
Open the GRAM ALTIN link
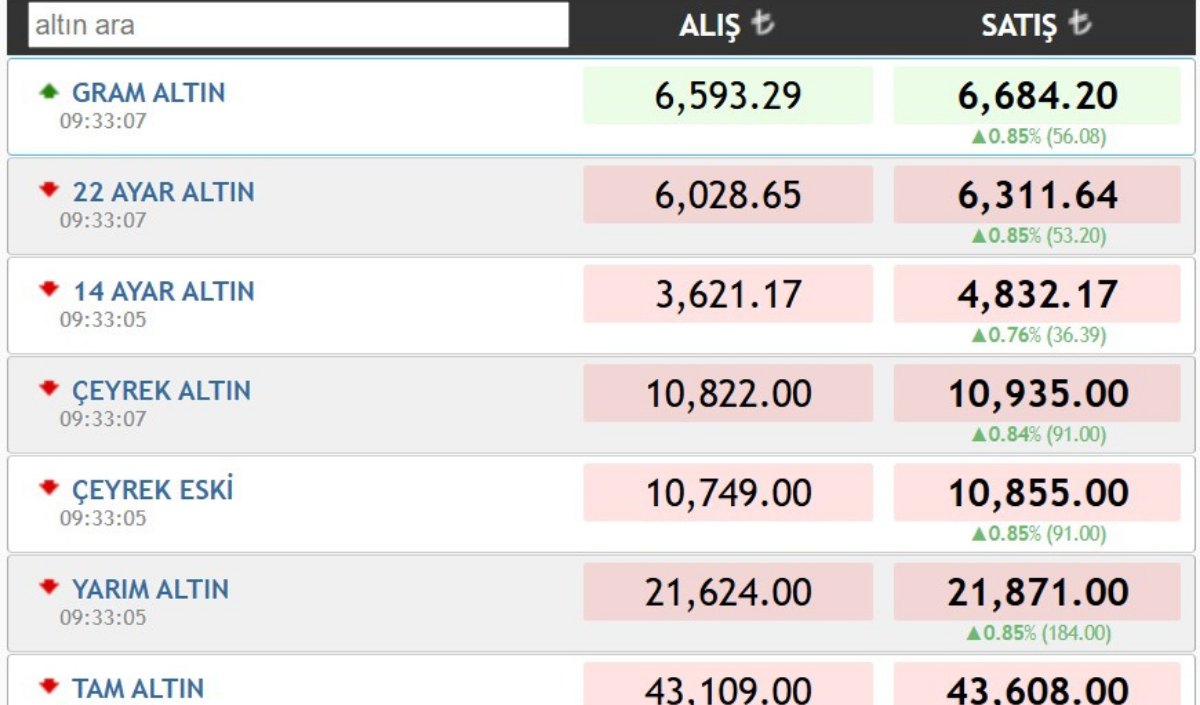[148, 93]
